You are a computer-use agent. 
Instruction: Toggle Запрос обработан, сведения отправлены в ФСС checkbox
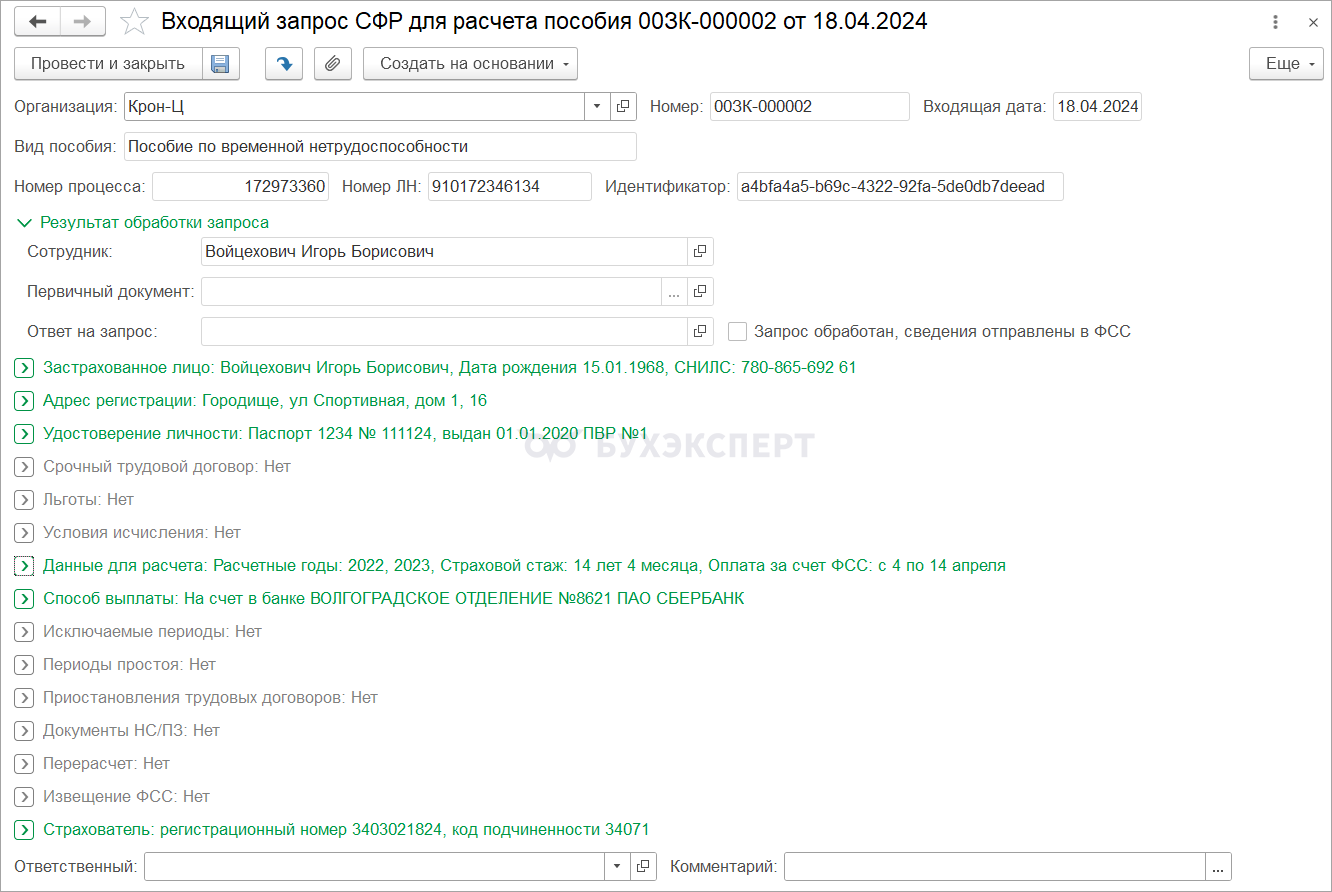[x=738, y=331]
